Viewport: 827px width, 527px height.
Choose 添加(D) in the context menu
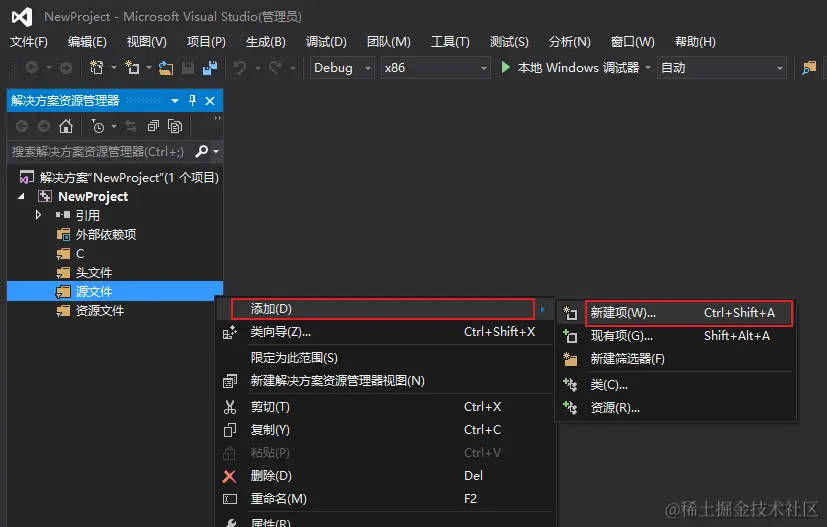[383, 309]
